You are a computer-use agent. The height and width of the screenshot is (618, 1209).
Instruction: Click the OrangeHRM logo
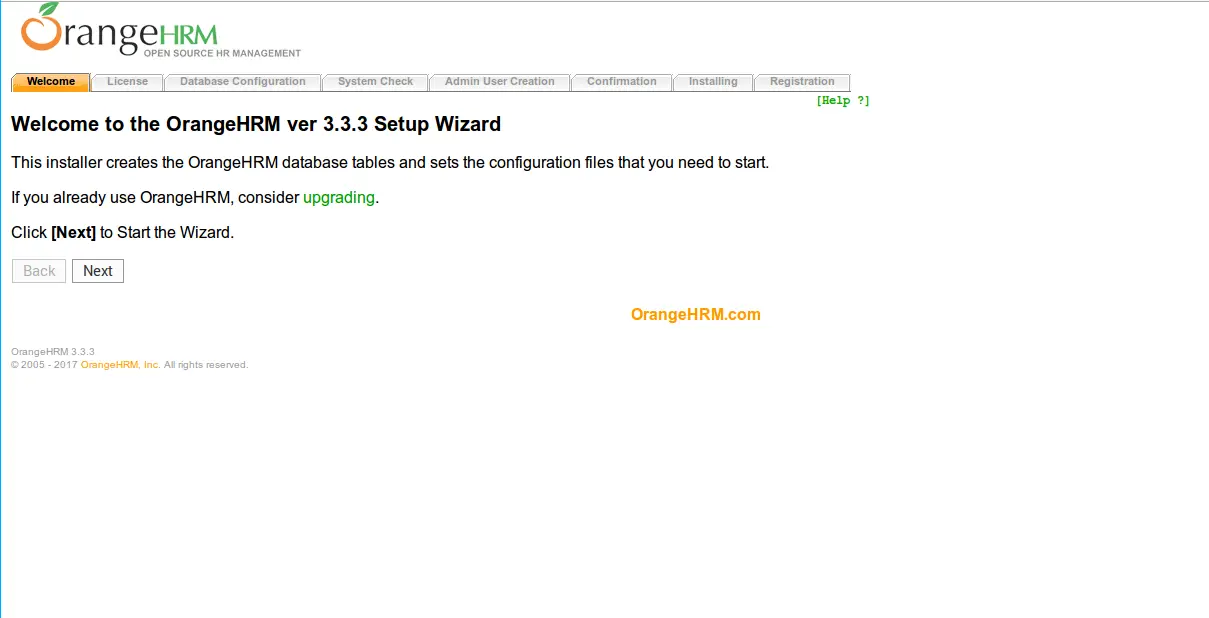161,32
